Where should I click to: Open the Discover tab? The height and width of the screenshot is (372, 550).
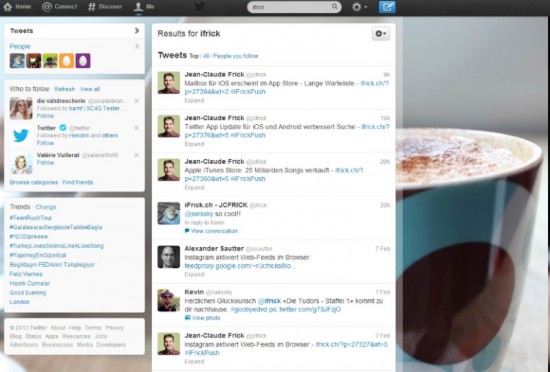click(105, 6)
